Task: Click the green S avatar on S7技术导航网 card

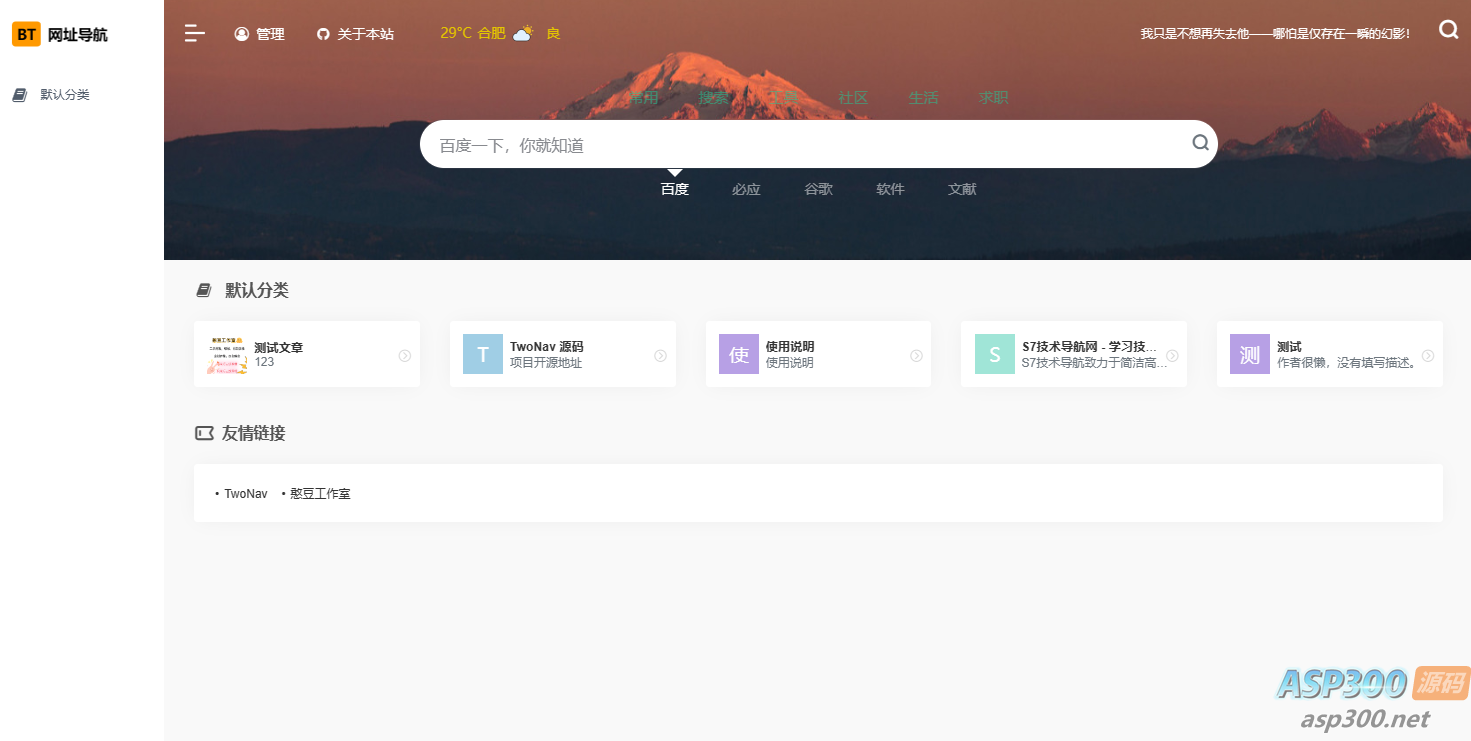Action: [994, 353]
